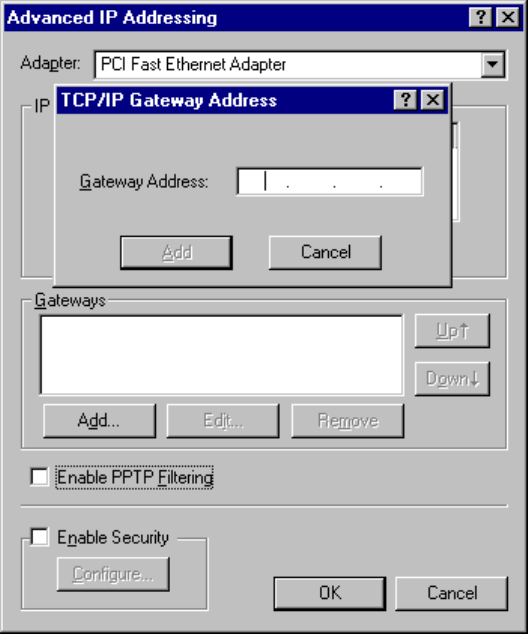Confirm with the OK button
Viewport: 528px width, 634px height.
click(x=330, y=593)
